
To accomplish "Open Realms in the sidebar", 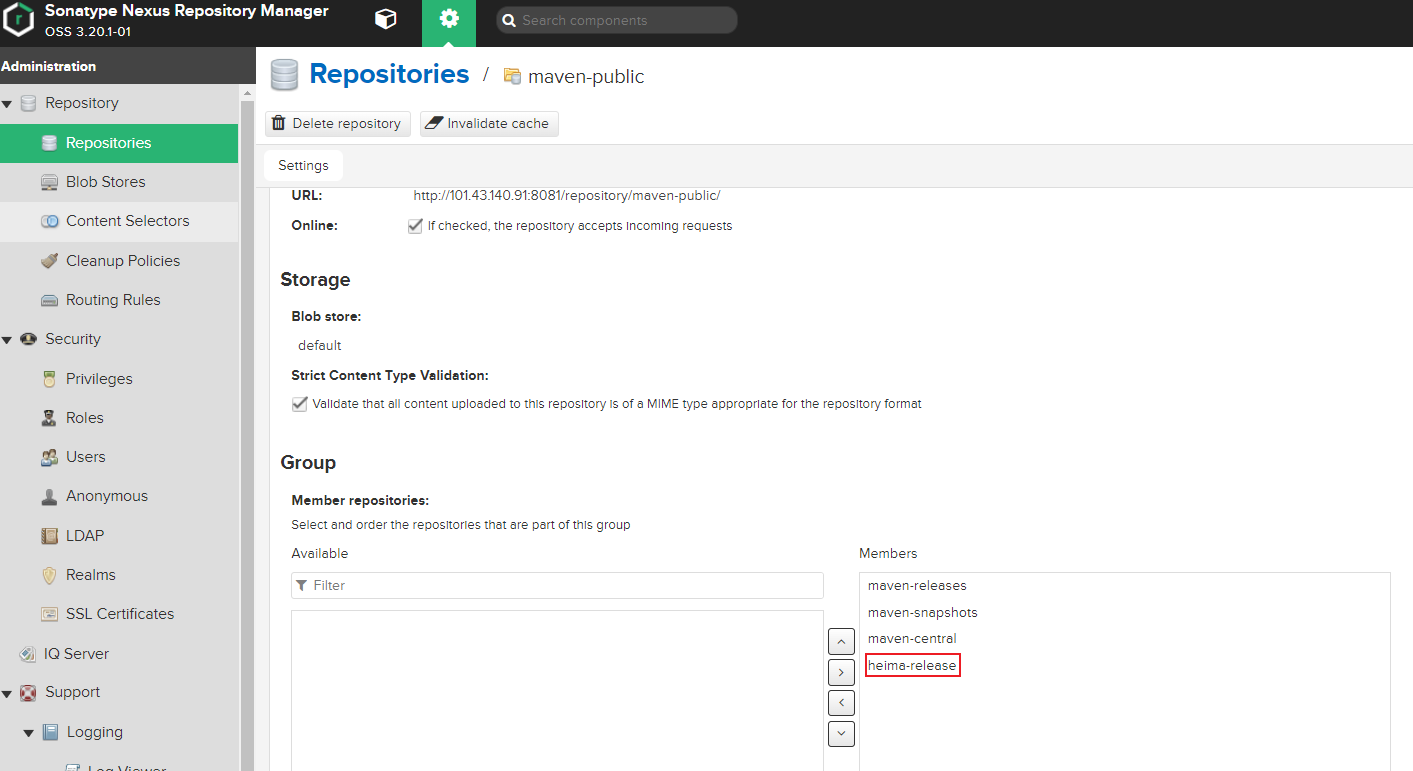I will click(119, 575).
